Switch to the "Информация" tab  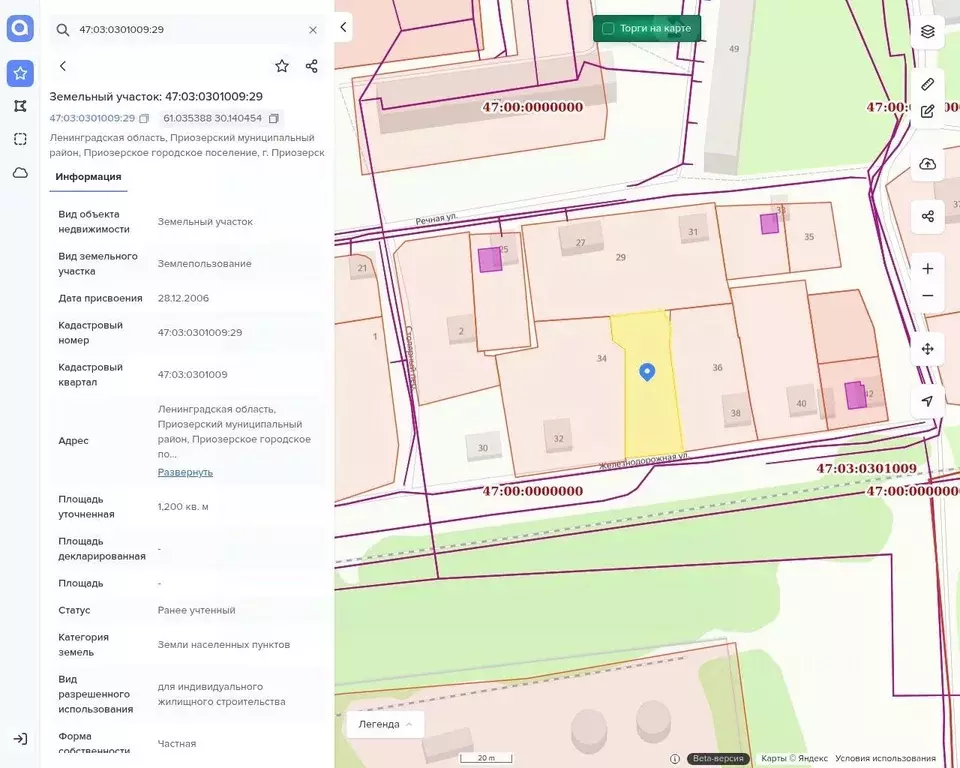88,177
